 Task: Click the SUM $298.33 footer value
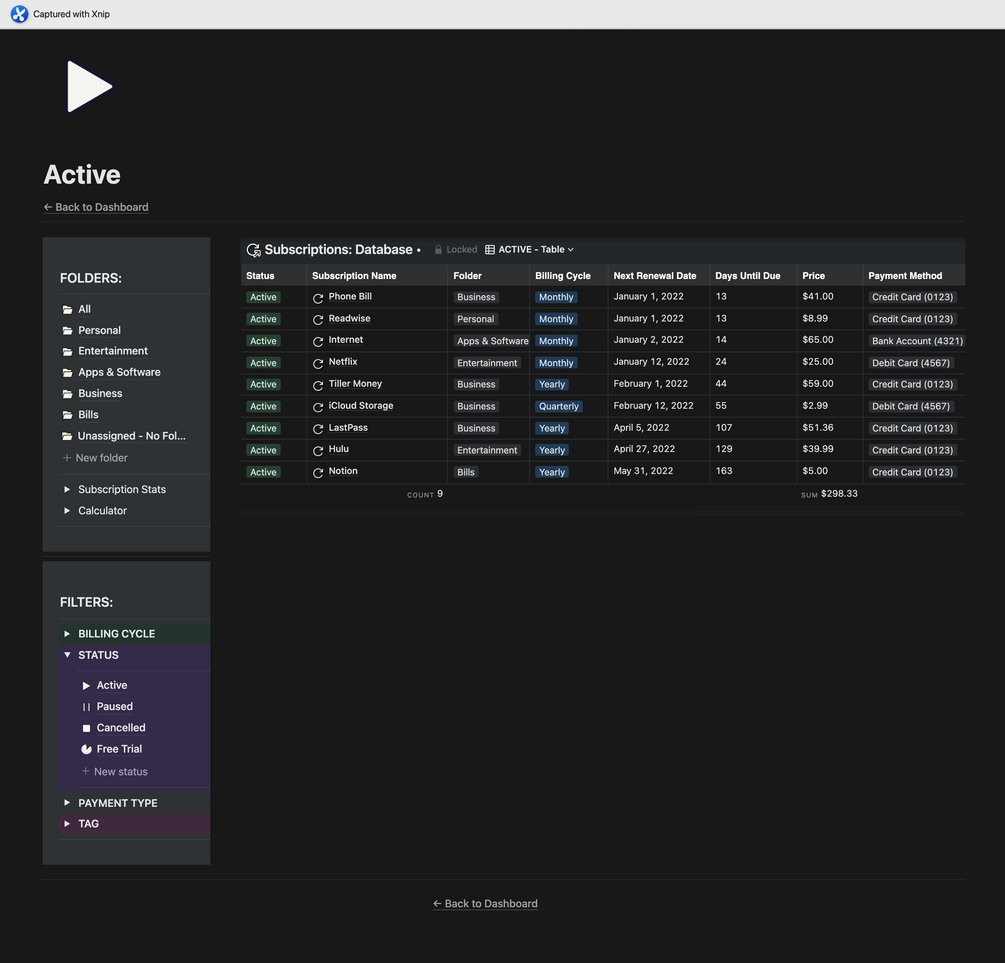829,494
